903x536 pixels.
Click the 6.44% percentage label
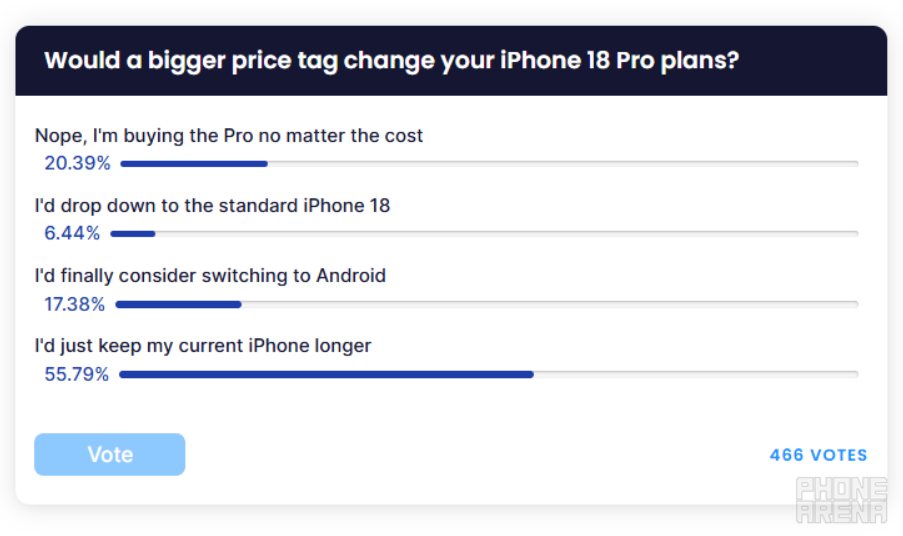click(x=72, y=233)
